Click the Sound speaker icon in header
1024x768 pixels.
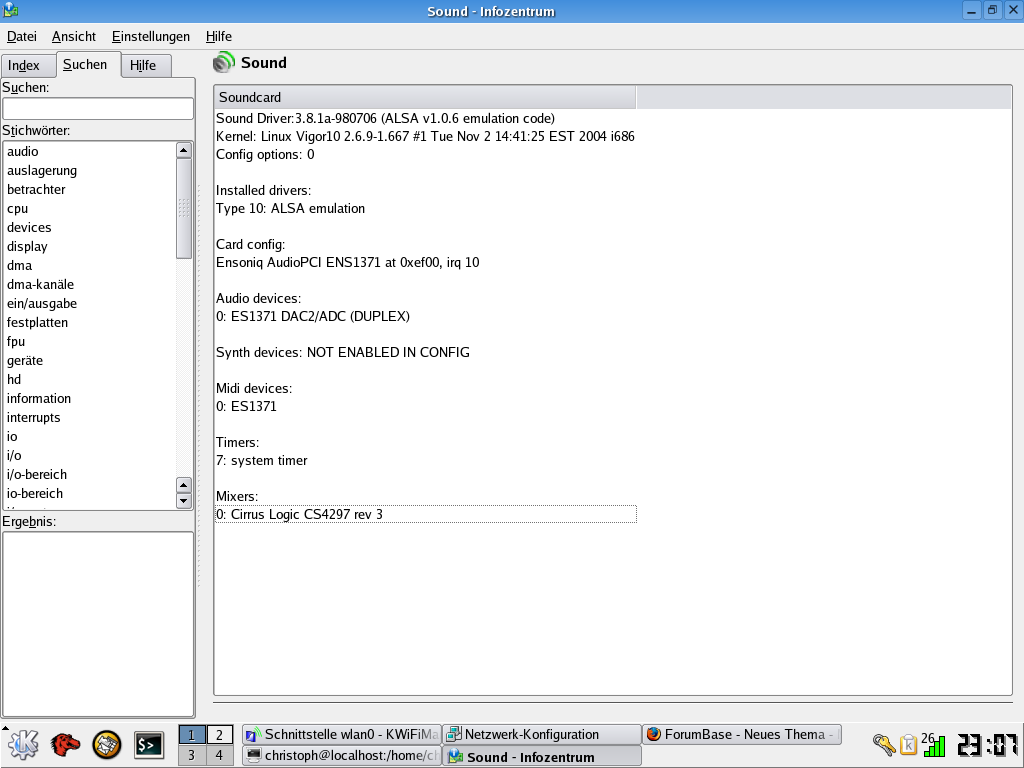point(224,63)
